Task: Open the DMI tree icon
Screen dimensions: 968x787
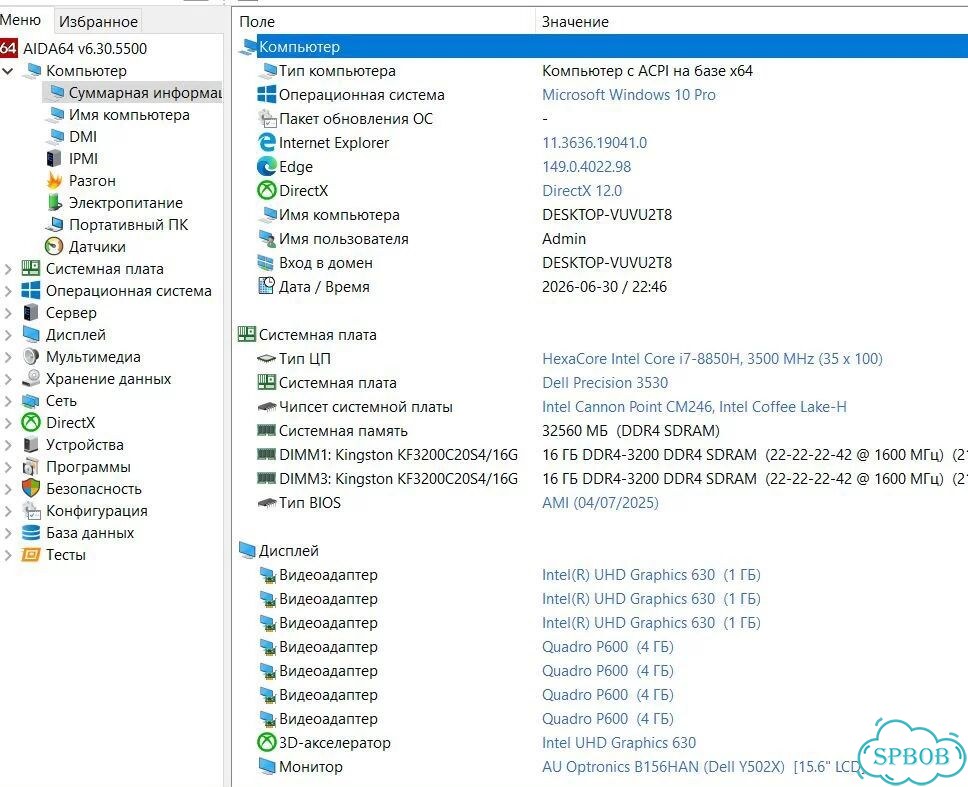Action: pyautogui.click(x=57, y=136)
